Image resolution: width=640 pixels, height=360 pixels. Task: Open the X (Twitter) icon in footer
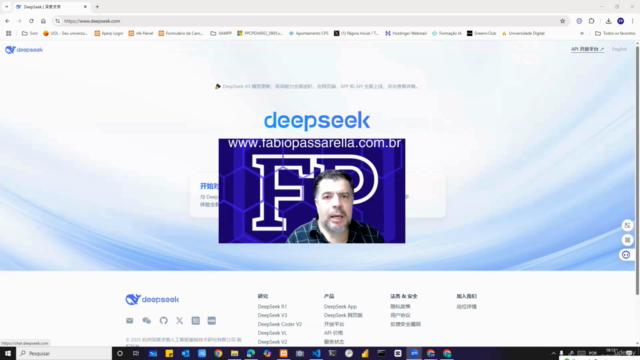(180, 321)
